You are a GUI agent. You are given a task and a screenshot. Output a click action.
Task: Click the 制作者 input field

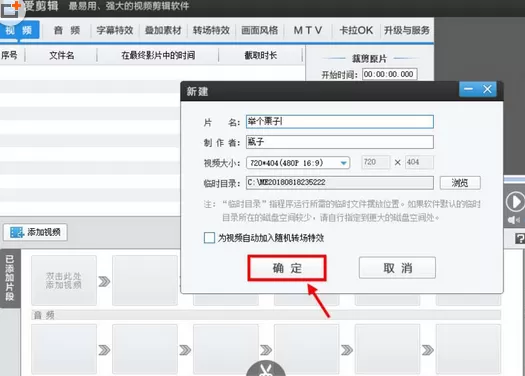(340, 142)
